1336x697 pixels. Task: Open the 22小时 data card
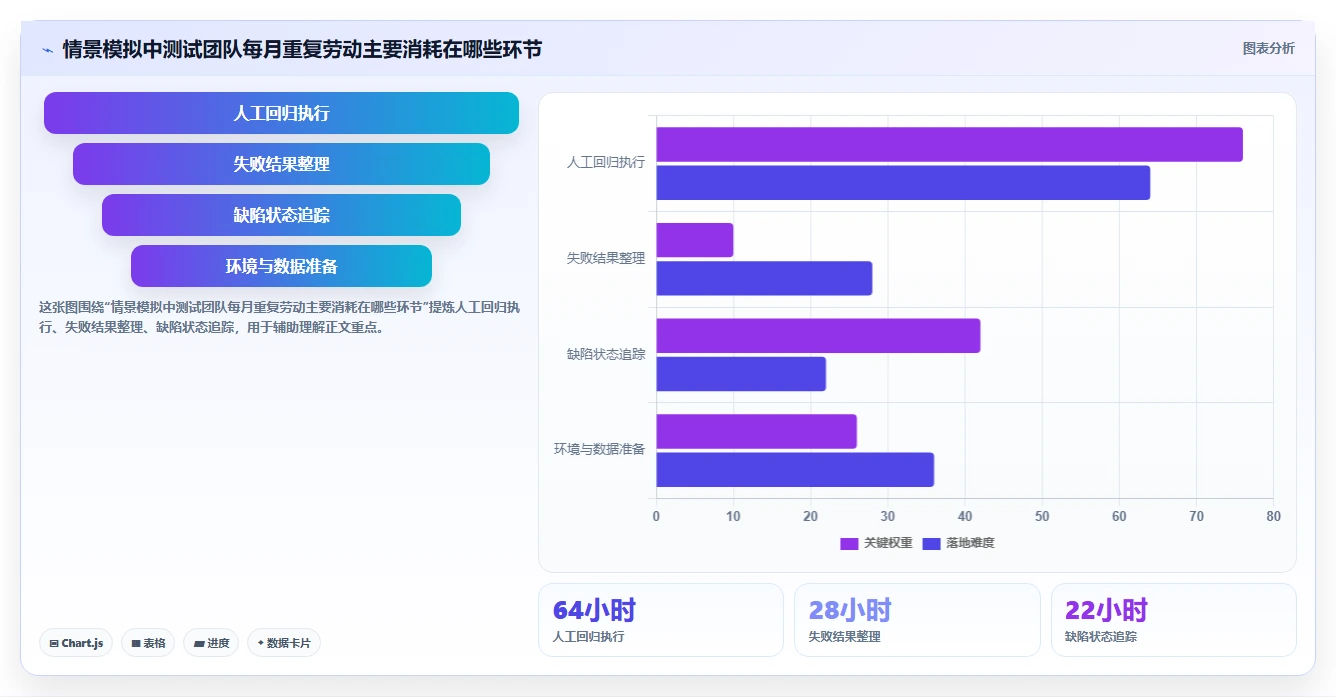(x=1173, y=620)
